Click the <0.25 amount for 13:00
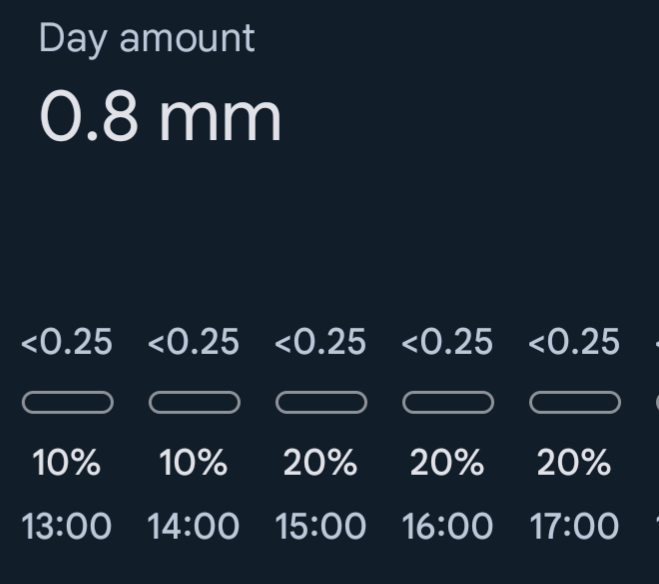 click(67, 342)
